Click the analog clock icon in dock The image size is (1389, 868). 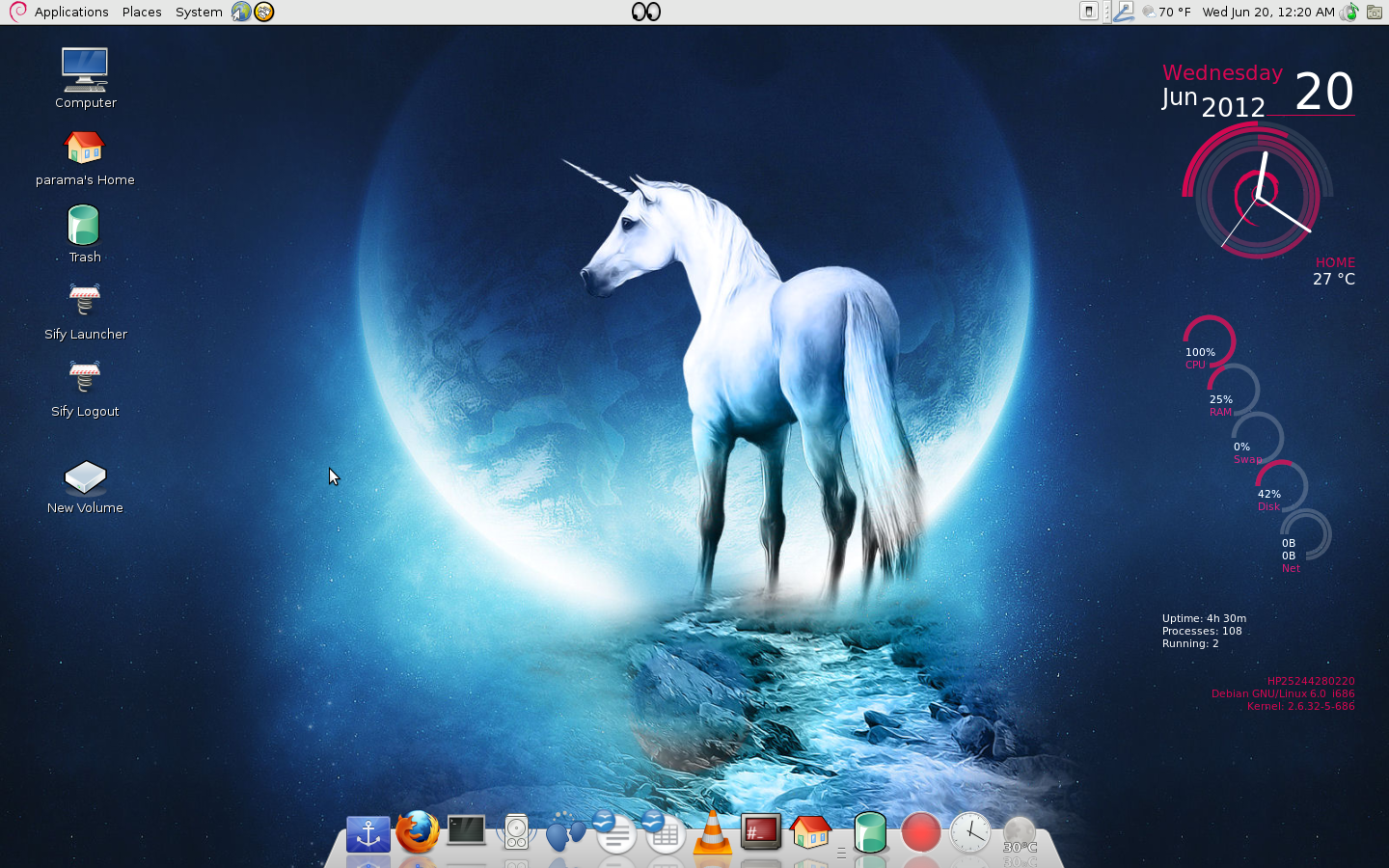pos(969,832)
